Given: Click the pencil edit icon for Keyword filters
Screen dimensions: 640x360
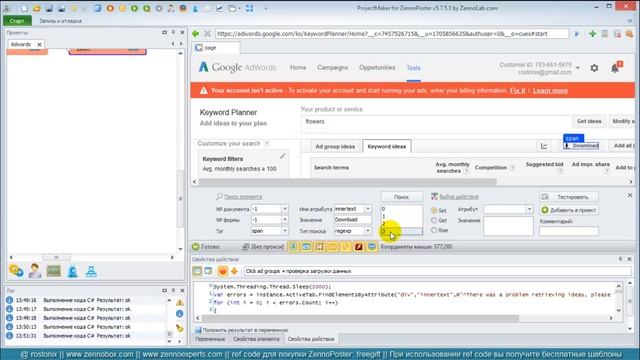Looking at the screenshot, I should click(282, 156).
